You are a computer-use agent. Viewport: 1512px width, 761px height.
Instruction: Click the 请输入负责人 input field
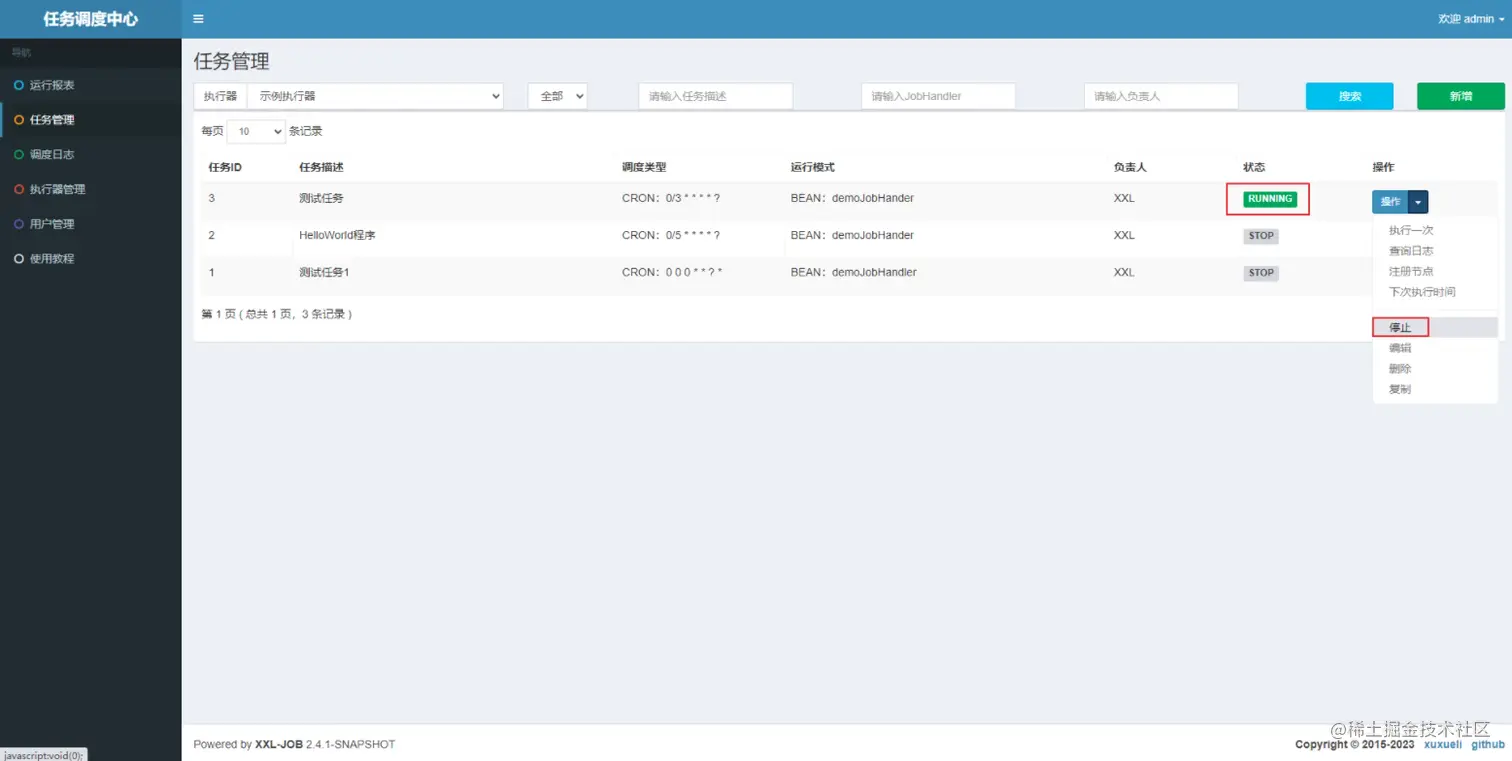(1161, 96)
